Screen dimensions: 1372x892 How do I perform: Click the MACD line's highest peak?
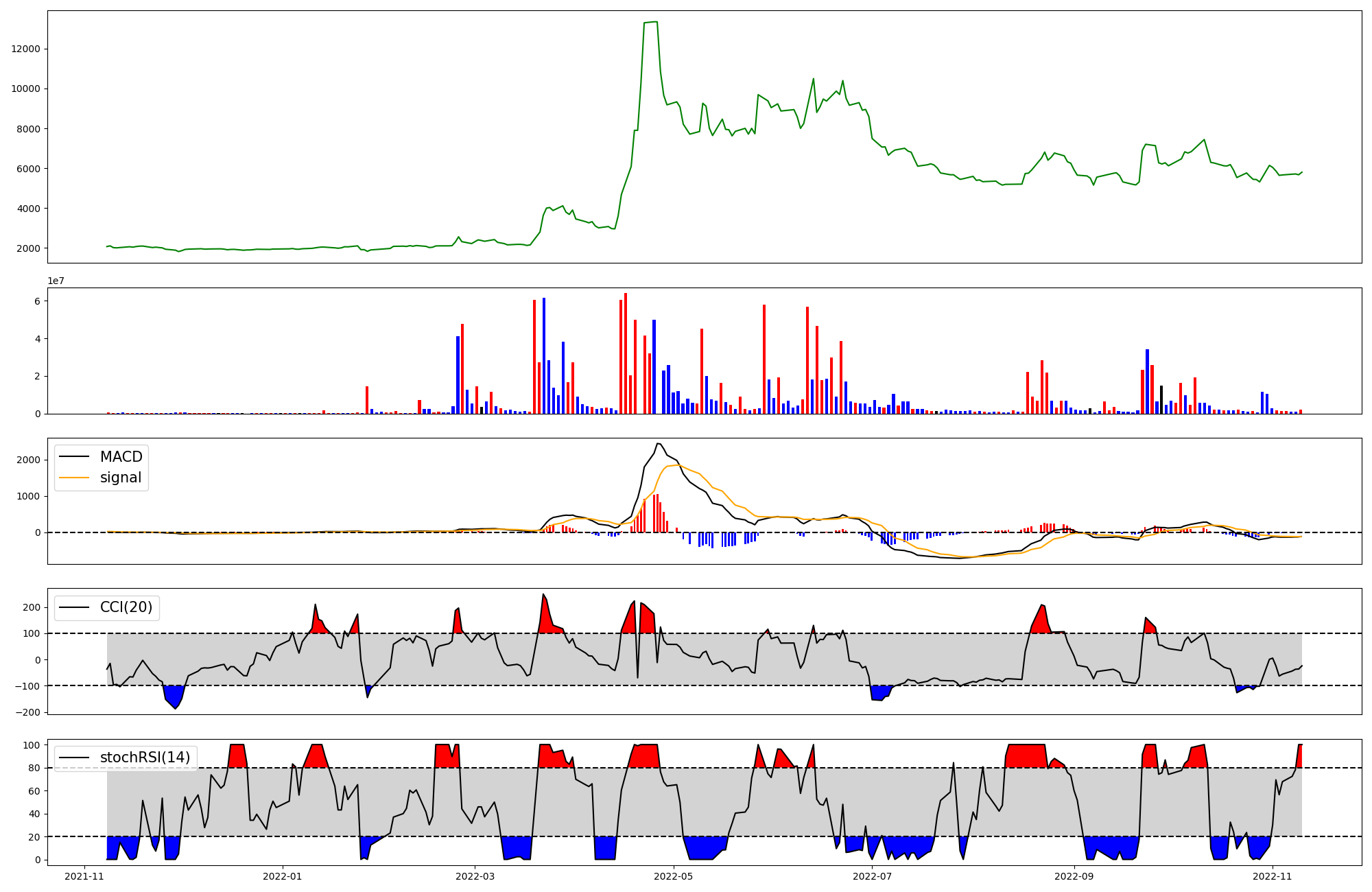[658, 443]
